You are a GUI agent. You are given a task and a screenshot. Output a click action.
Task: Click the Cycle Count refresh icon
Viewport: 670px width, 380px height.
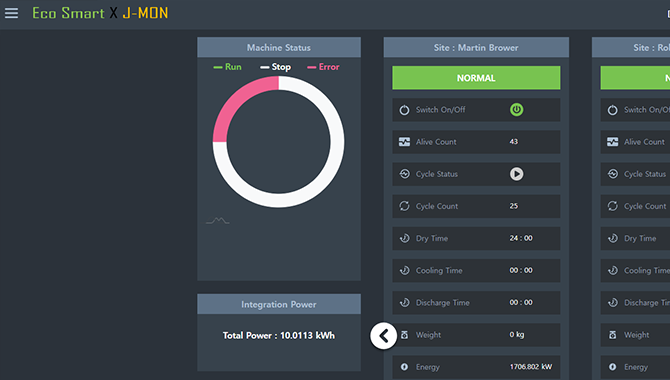404,206
